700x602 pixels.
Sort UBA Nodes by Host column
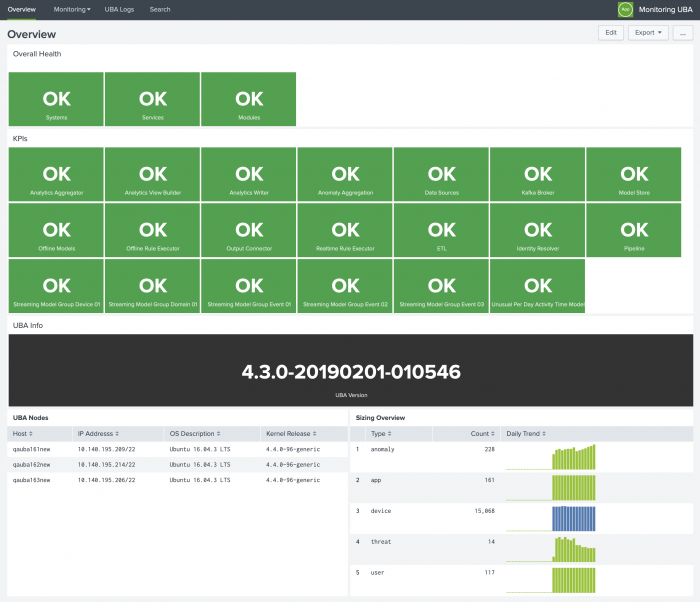(23, 434)
